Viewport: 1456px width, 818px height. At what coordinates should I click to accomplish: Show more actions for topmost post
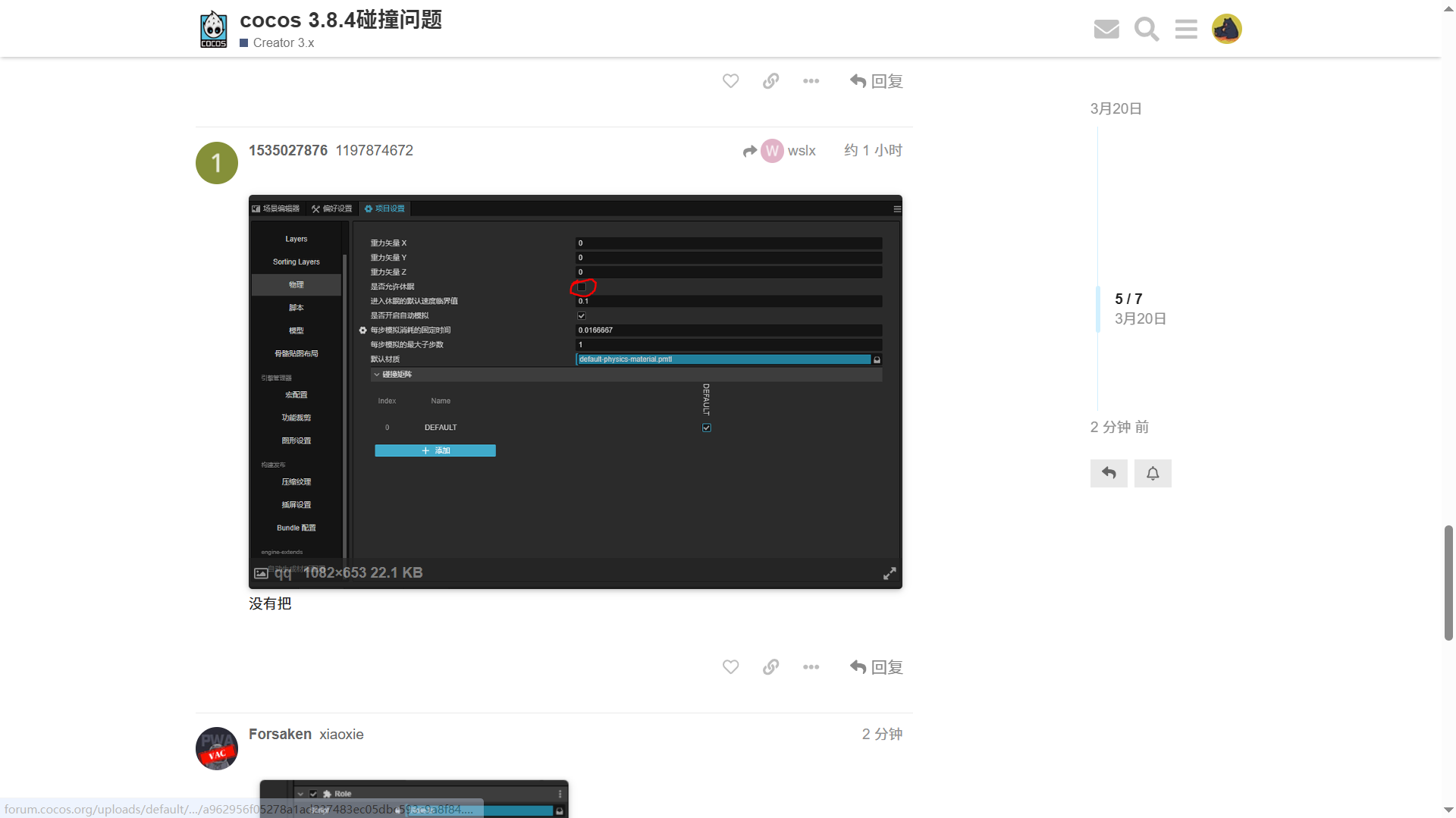(811, 81)
